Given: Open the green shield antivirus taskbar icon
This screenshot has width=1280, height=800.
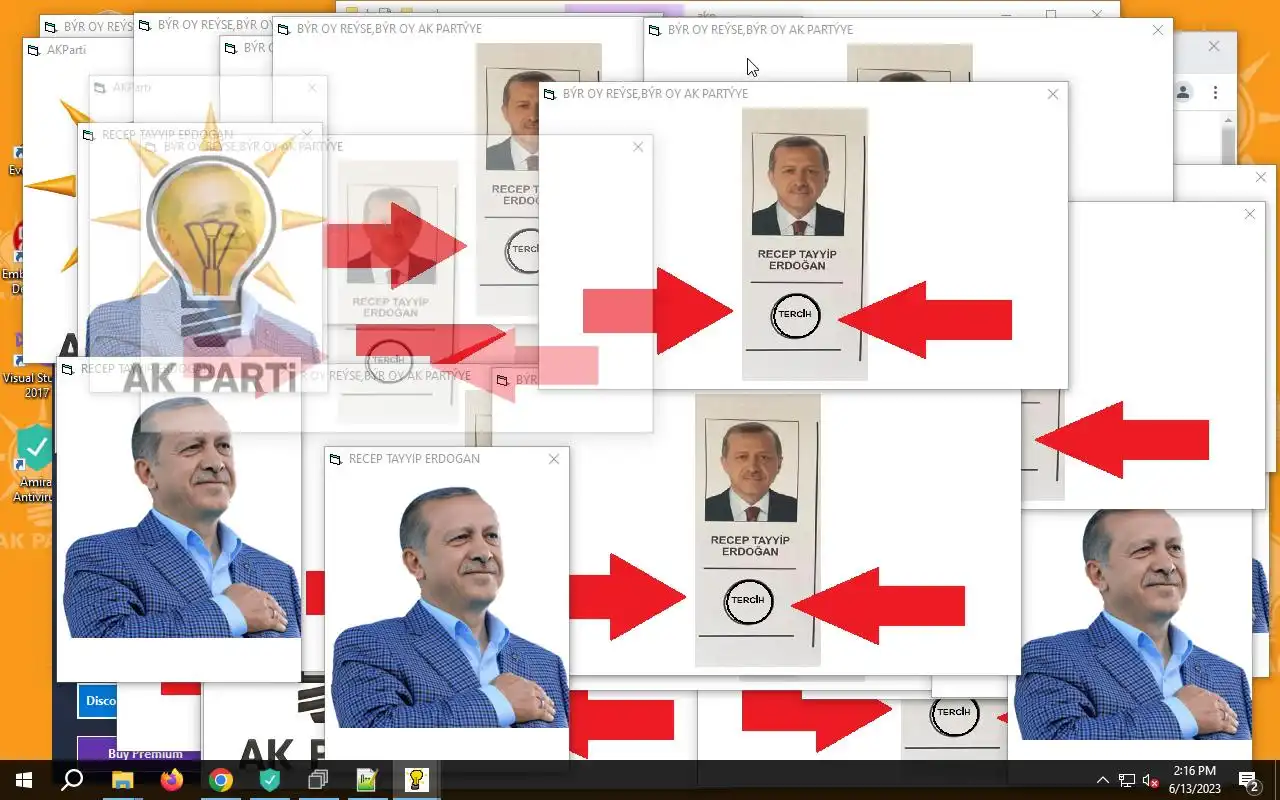Looking at the screenshot, I should (x=269, y=780).
